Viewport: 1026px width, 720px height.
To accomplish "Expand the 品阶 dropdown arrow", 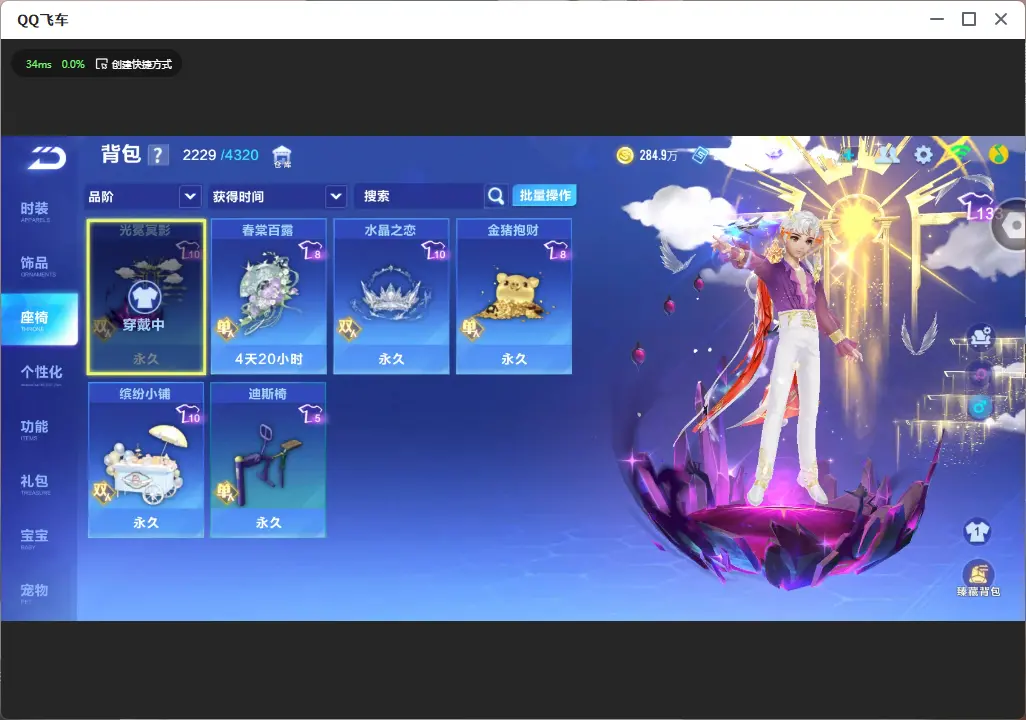I will click(x=190, y=196).
